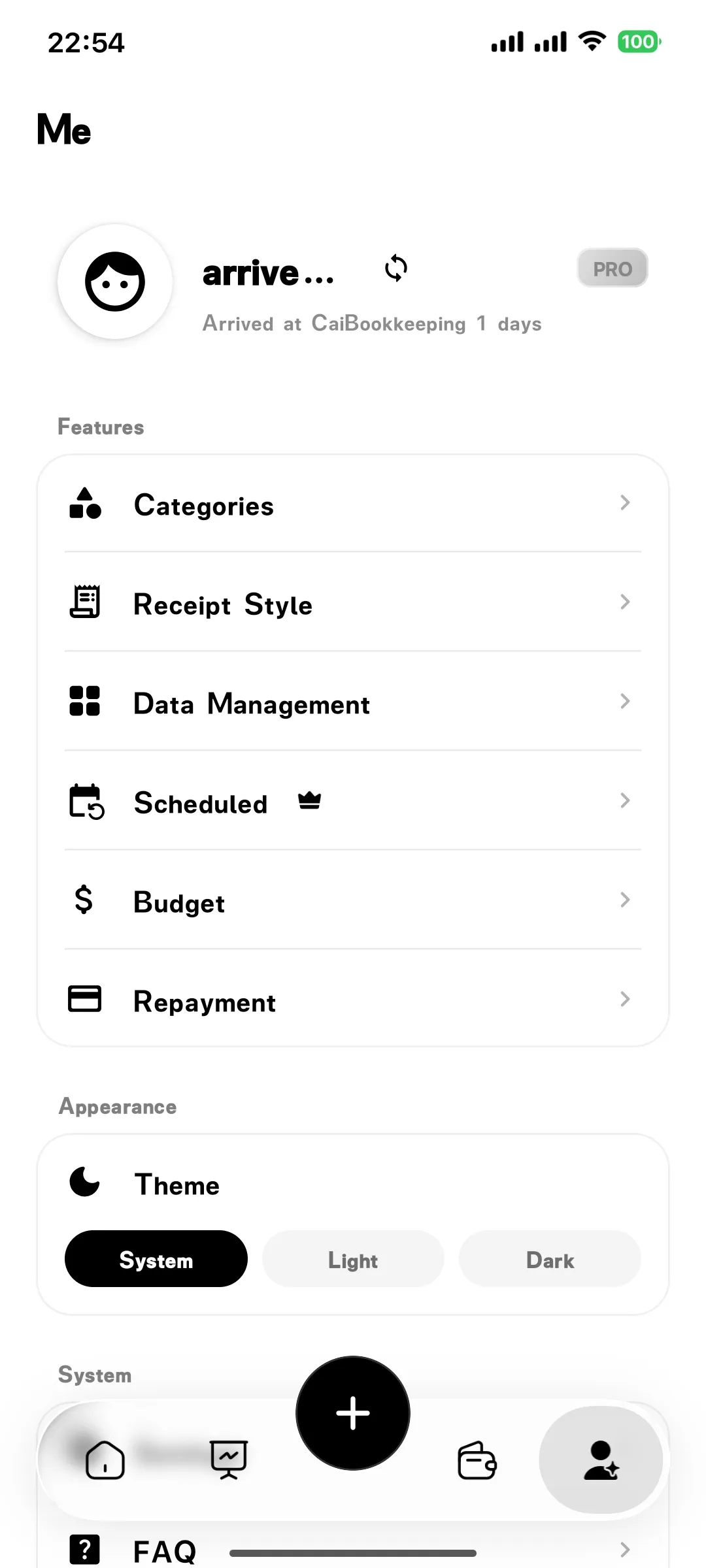The height and width of the screenshot is (1568, 706).
Task: Click the Budget row chevron
Action: (625, 900)
